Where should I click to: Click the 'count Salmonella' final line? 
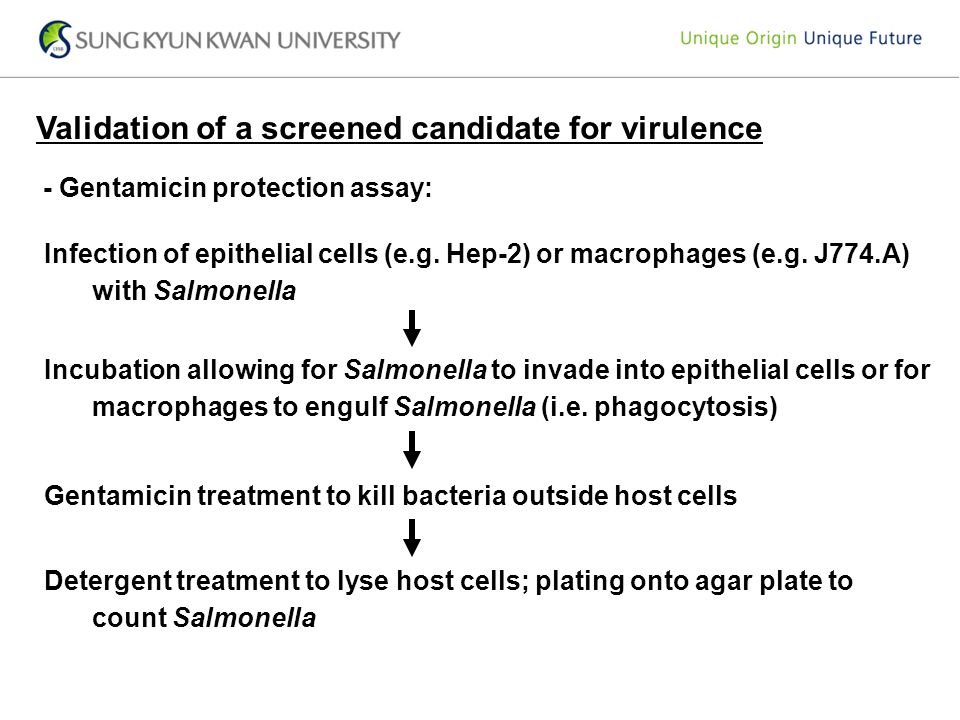[x=204, y=618]
